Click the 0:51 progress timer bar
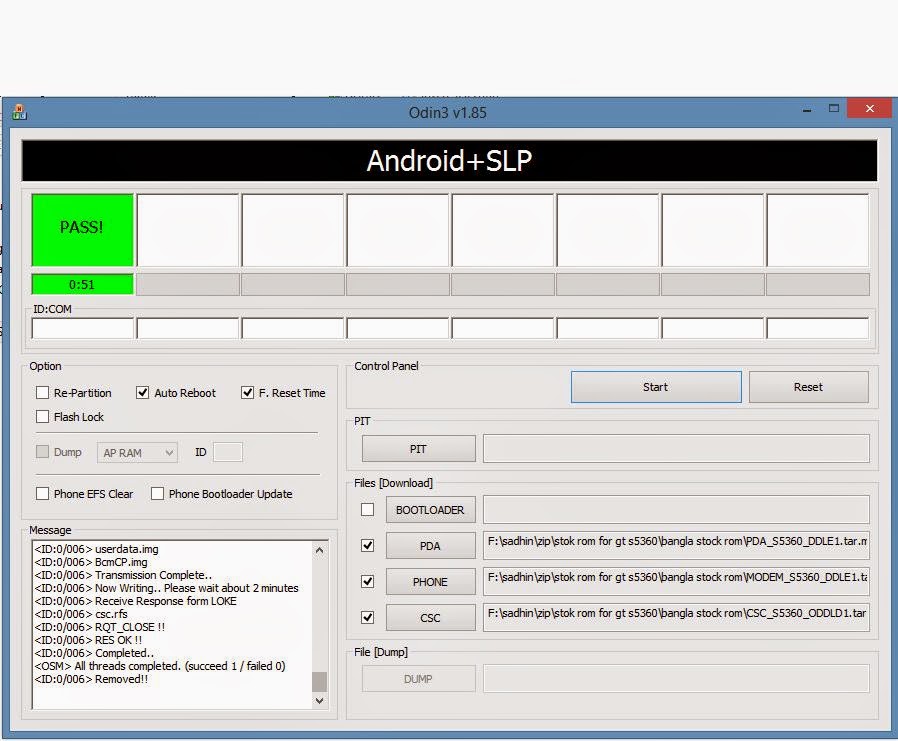Viewport: 898px width, 741px height. coord(82,285)
